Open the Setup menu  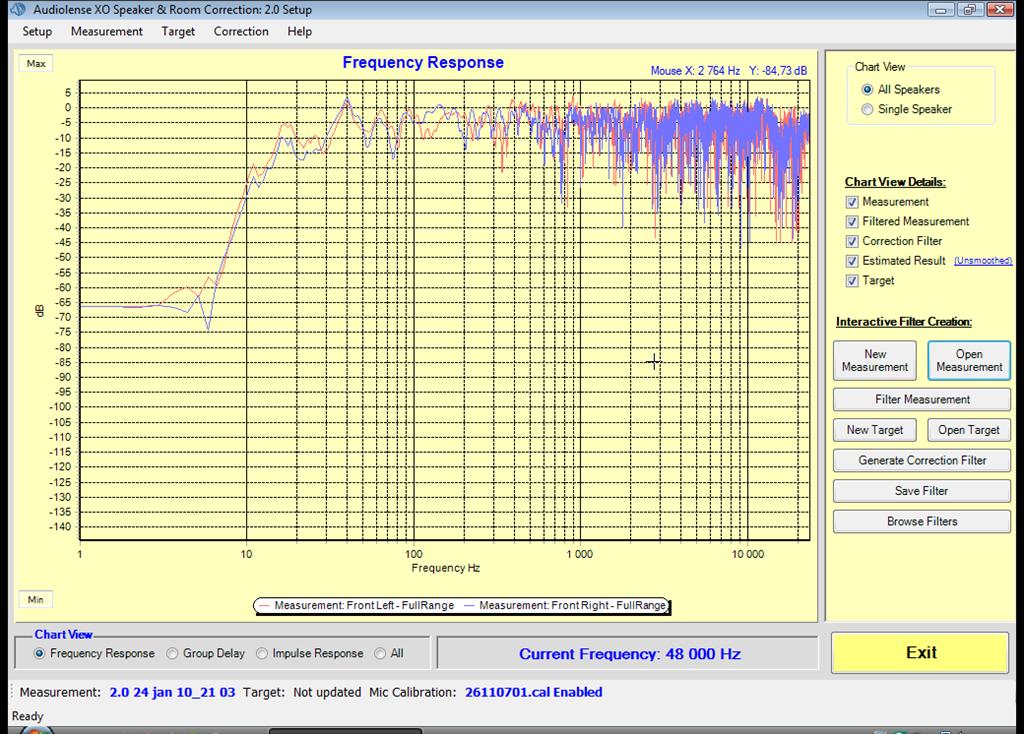click(x=37, y=31)
